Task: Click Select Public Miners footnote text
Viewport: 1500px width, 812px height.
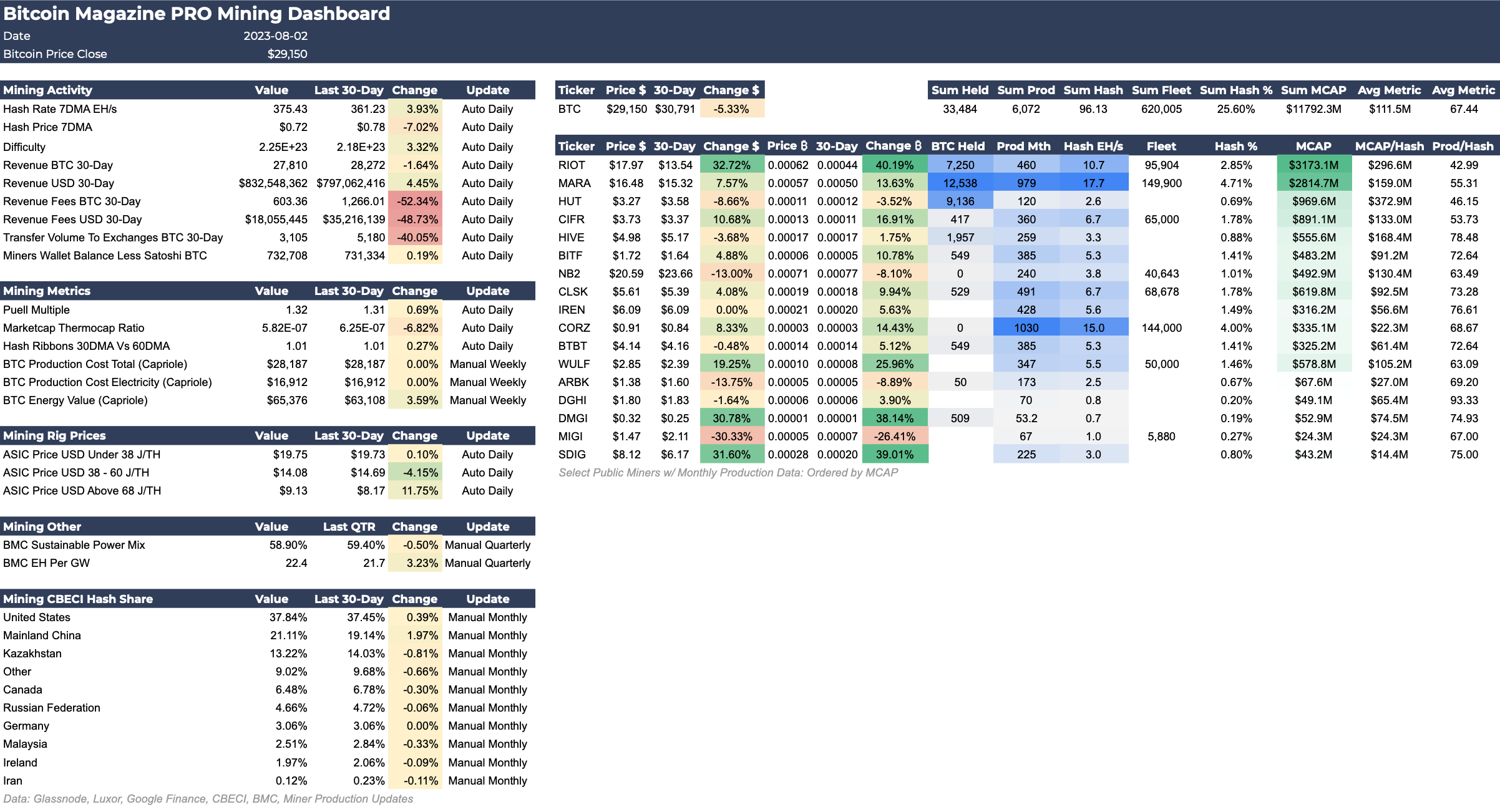Action: pos(728,473)
